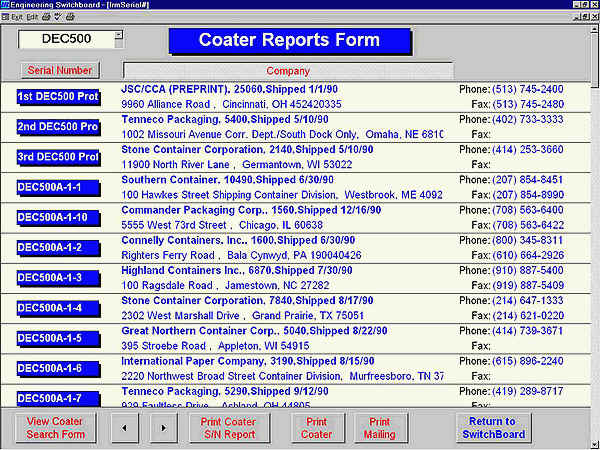
Task: Open serial number DEC500A-1-6
Action: (x=58, y=368)
